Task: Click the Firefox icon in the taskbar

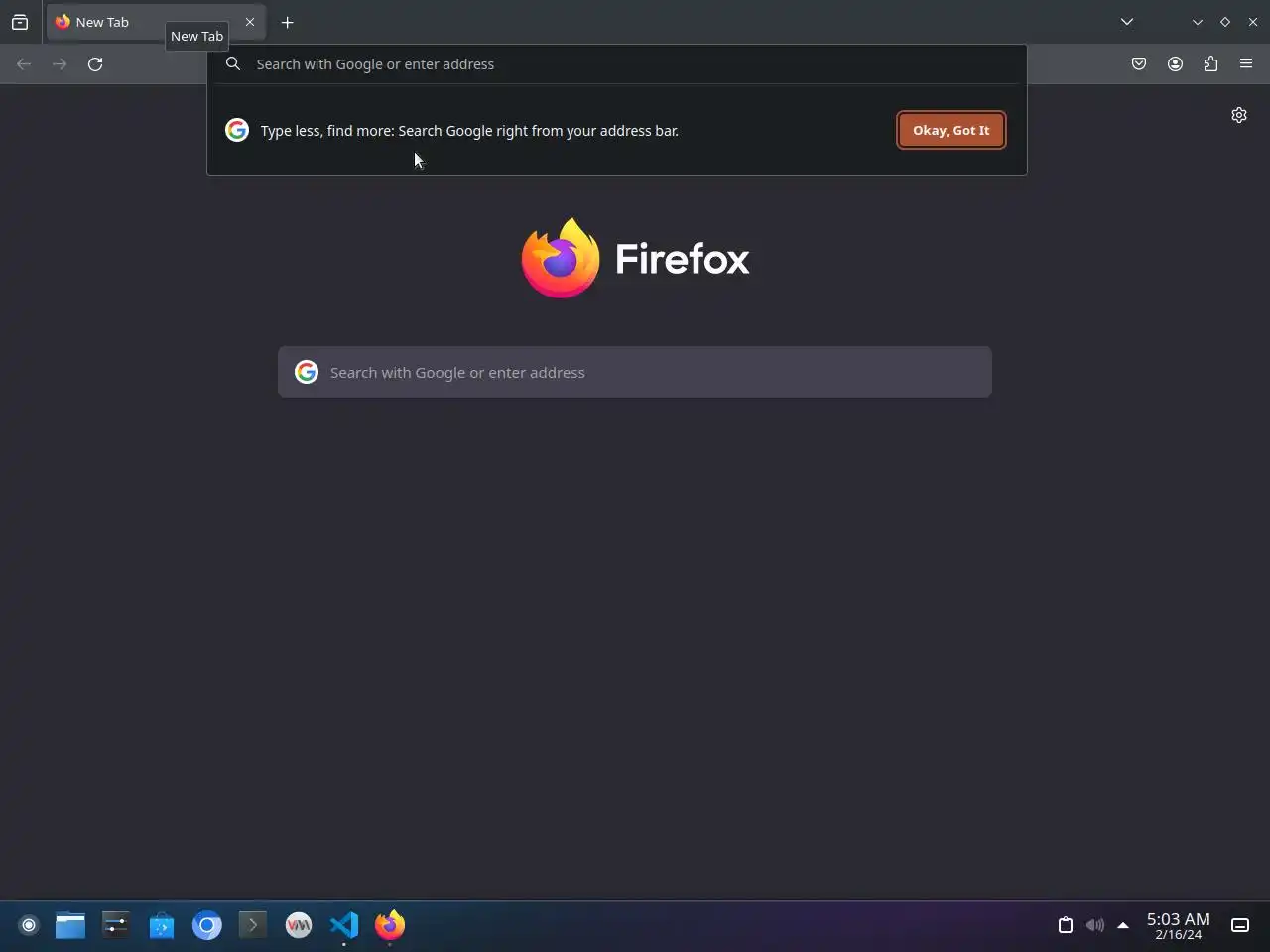Action: 390,925
